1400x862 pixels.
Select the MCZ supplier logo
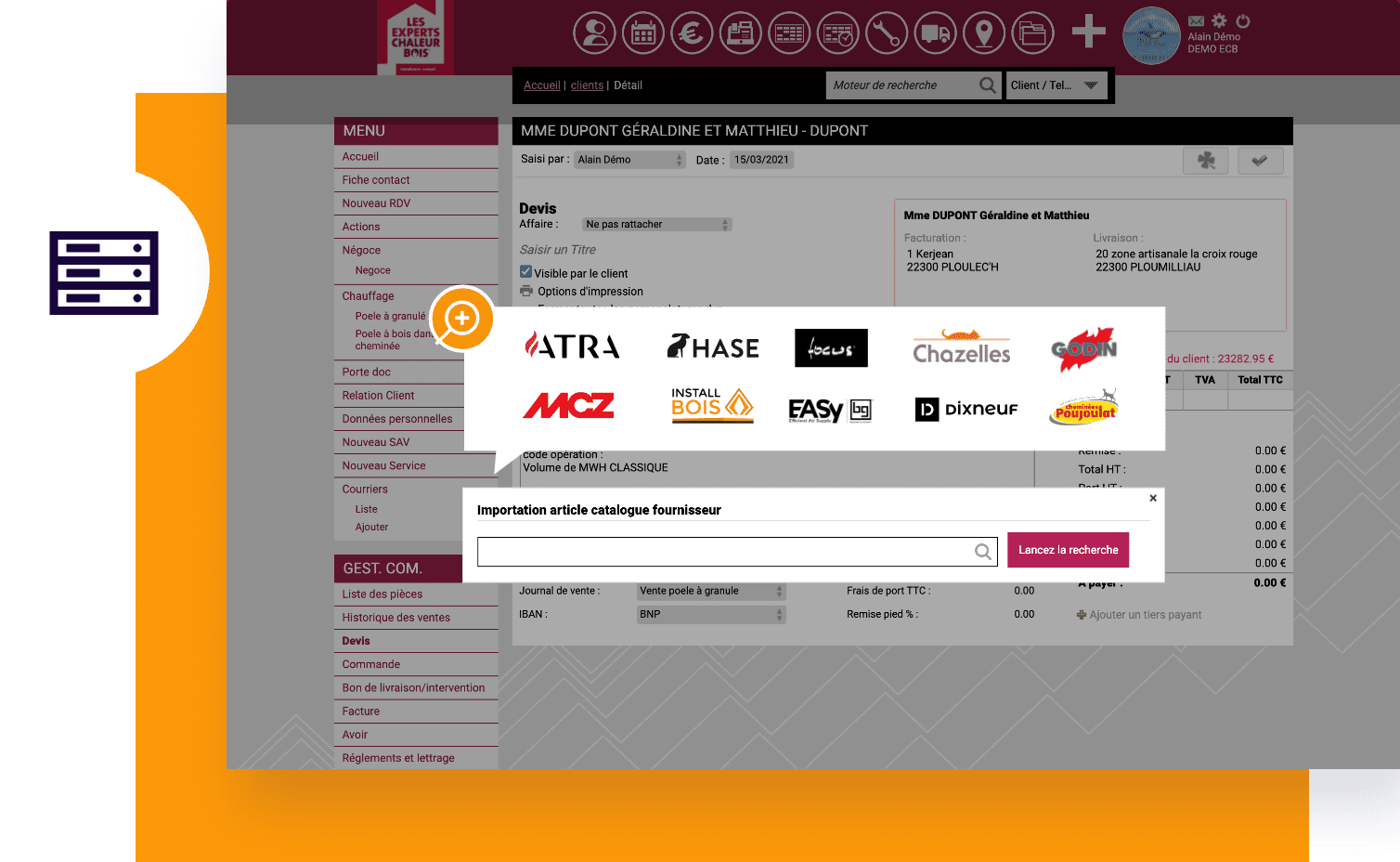pyautogui.click(x=569, y=406)
